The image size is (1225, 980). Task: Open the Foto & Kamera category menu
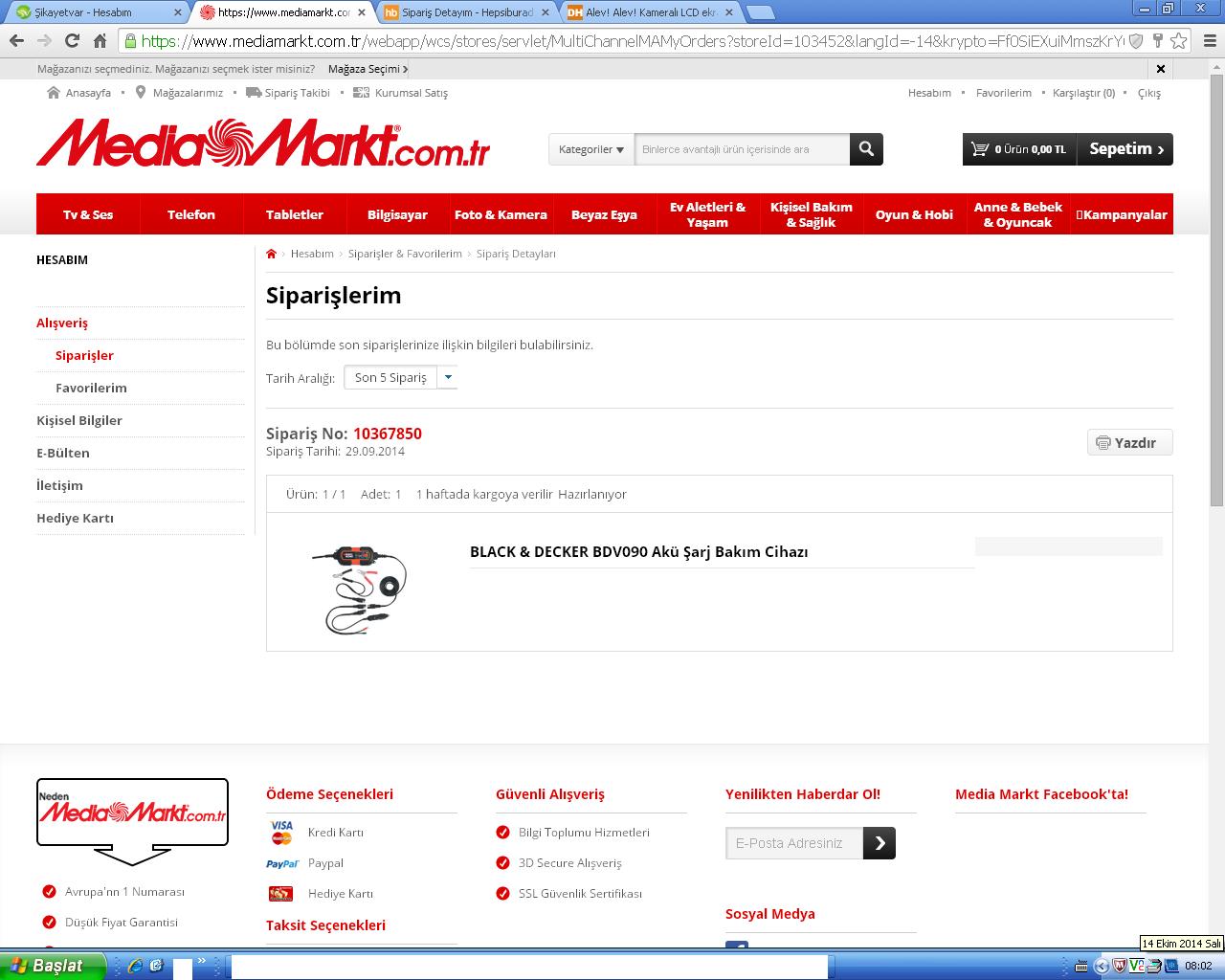tap(501, 214)
